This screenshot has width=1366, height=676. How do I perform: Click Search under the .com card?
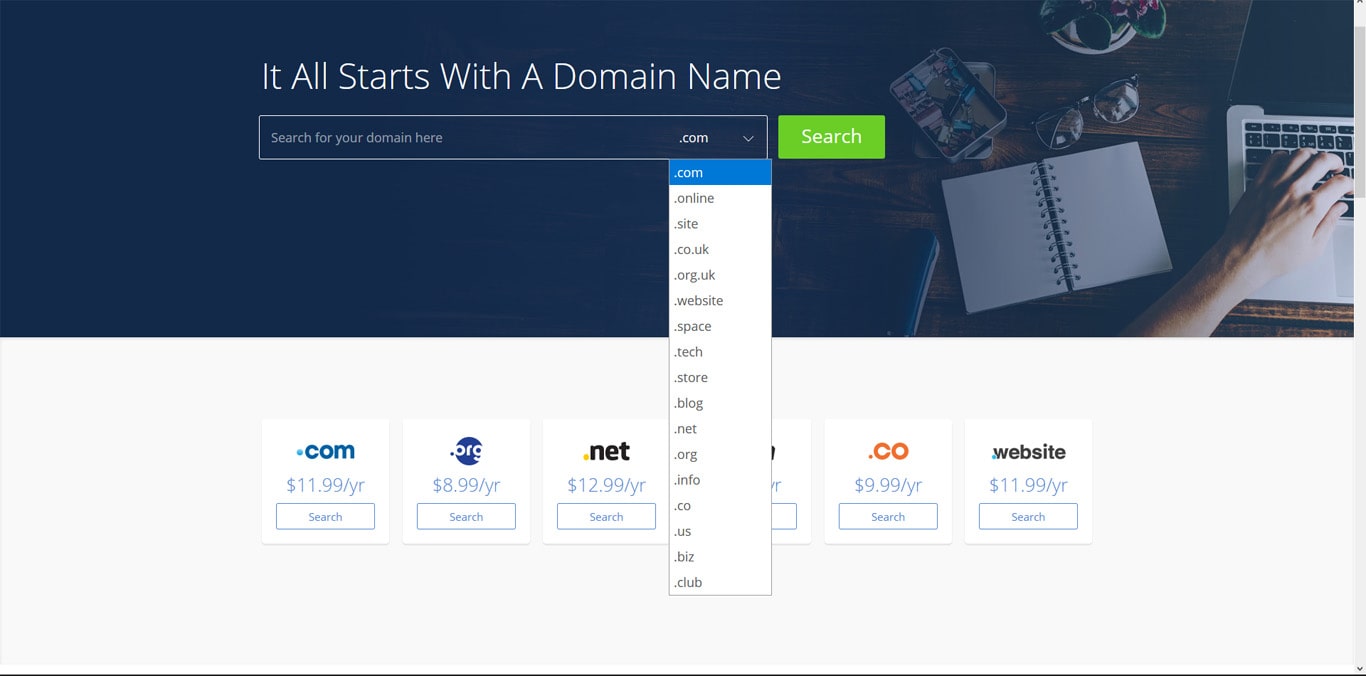coord(325,517)
